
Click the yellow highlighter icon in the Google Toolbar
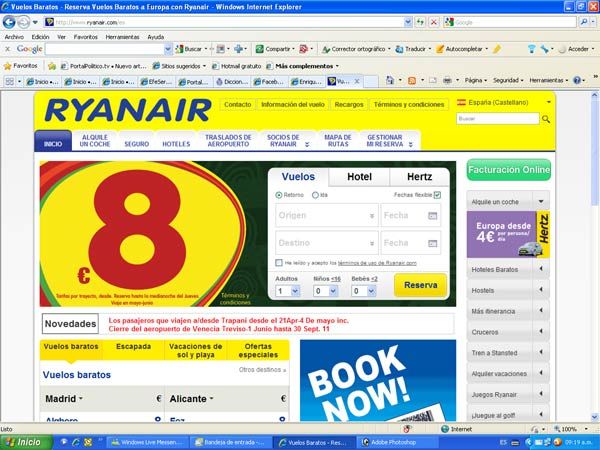pos(497,49)
